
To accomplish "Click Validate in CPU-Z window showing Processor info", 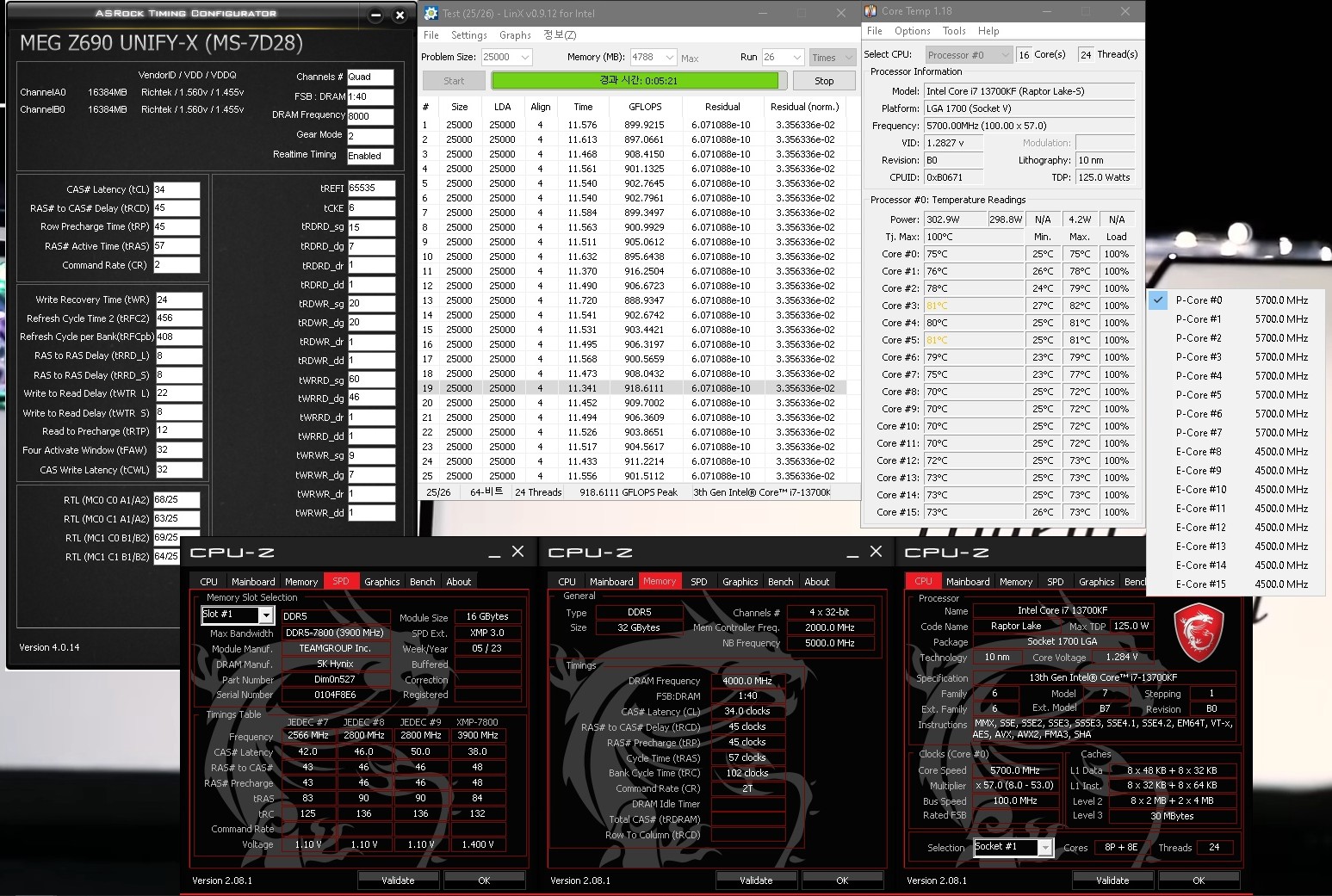I will click(x=1112, y=881).
